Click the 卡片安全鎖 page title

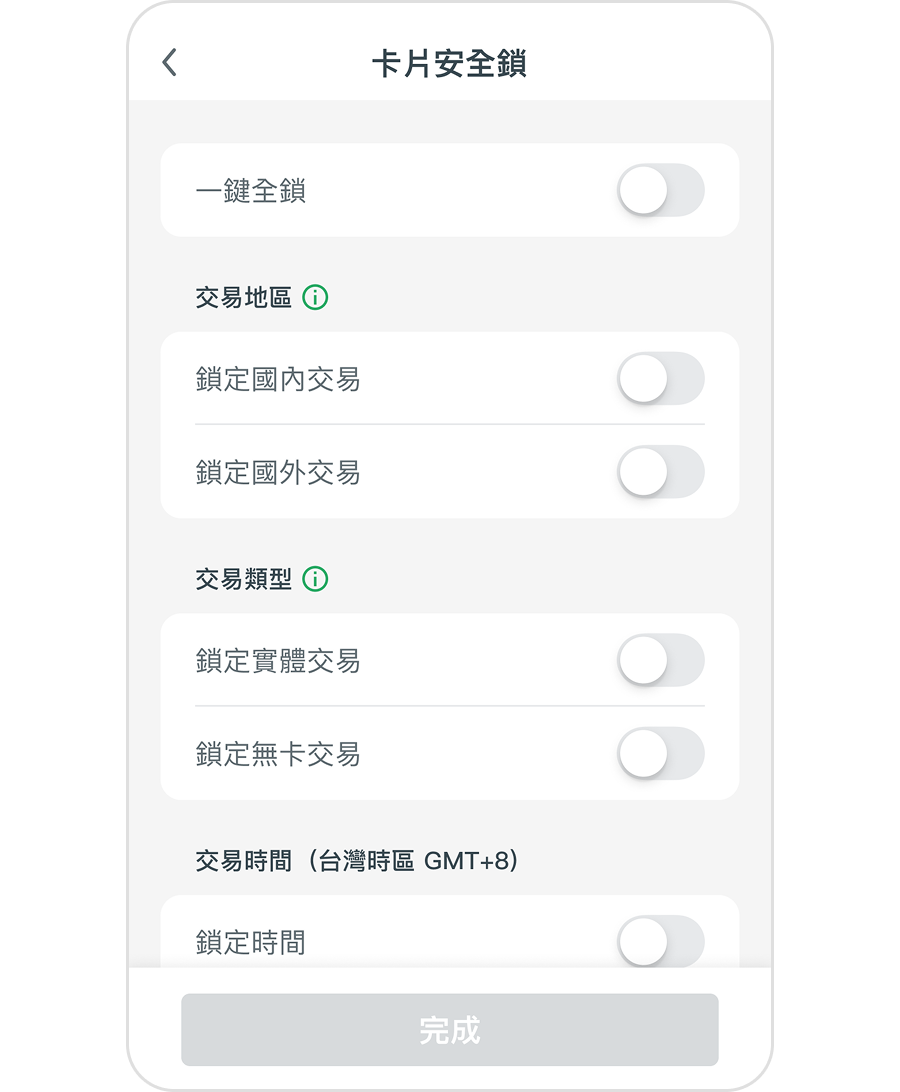tap(449, 64)
